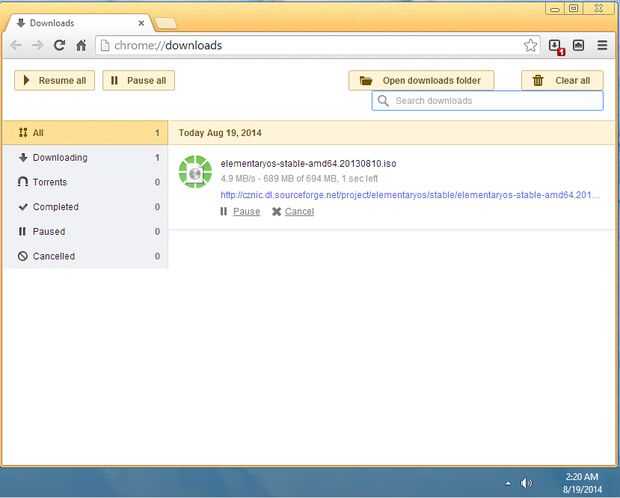This screenshot has width=620, height=498.
Task: Click the address bar with chrome://downloads
Action: 316,45
